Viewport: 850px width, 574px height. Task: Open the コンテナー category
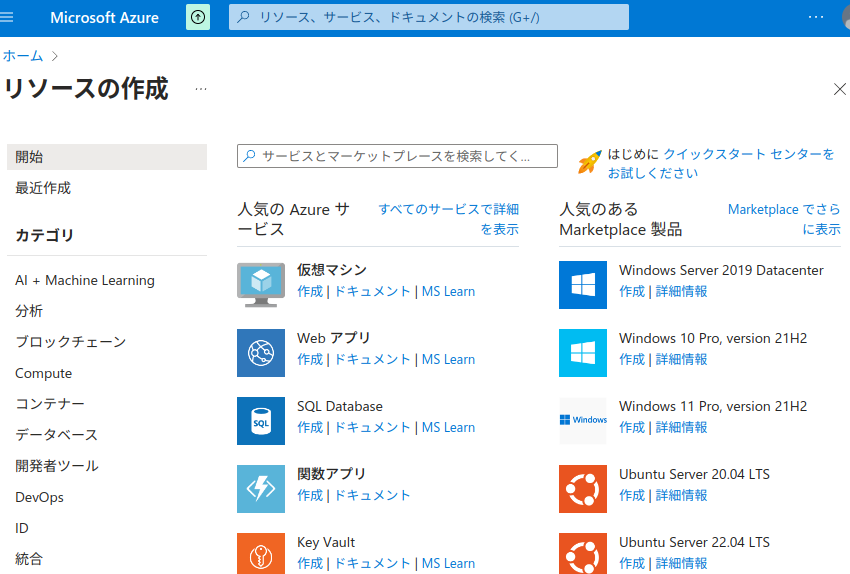pyautogui.click(x=50, y=404)
